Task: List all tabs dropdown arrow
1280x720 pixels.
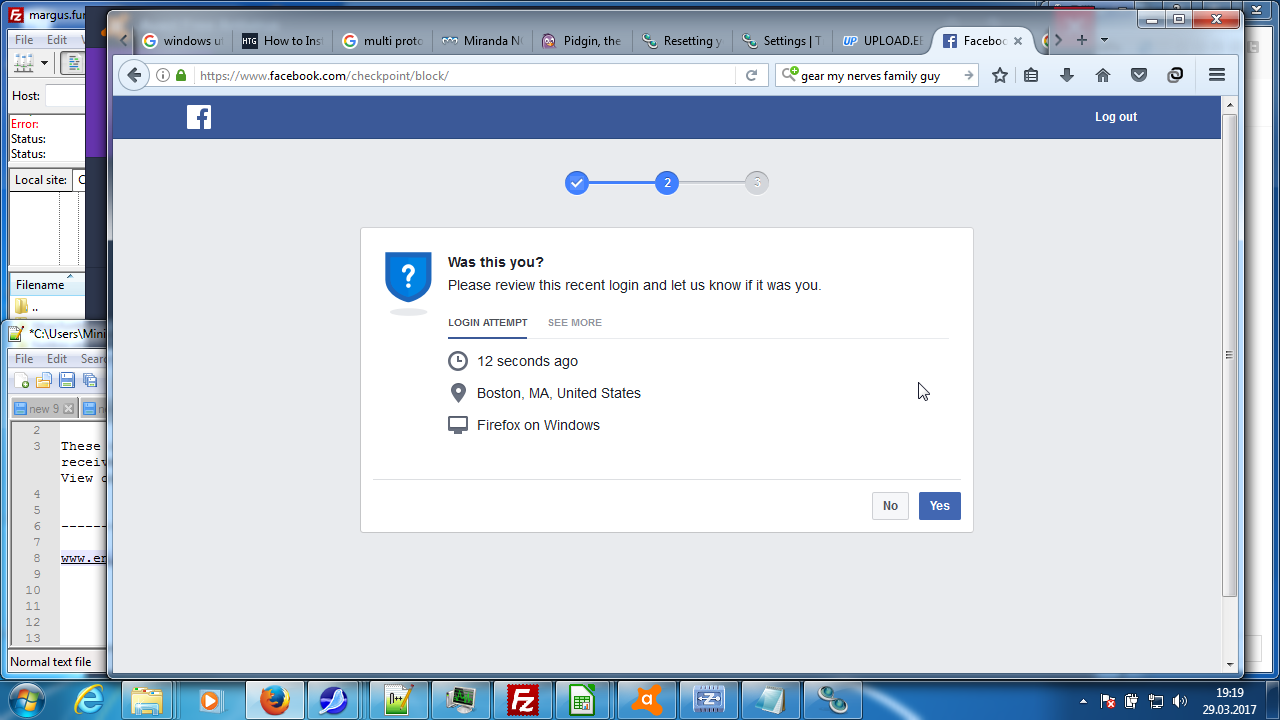Action: pos(1105,40)
